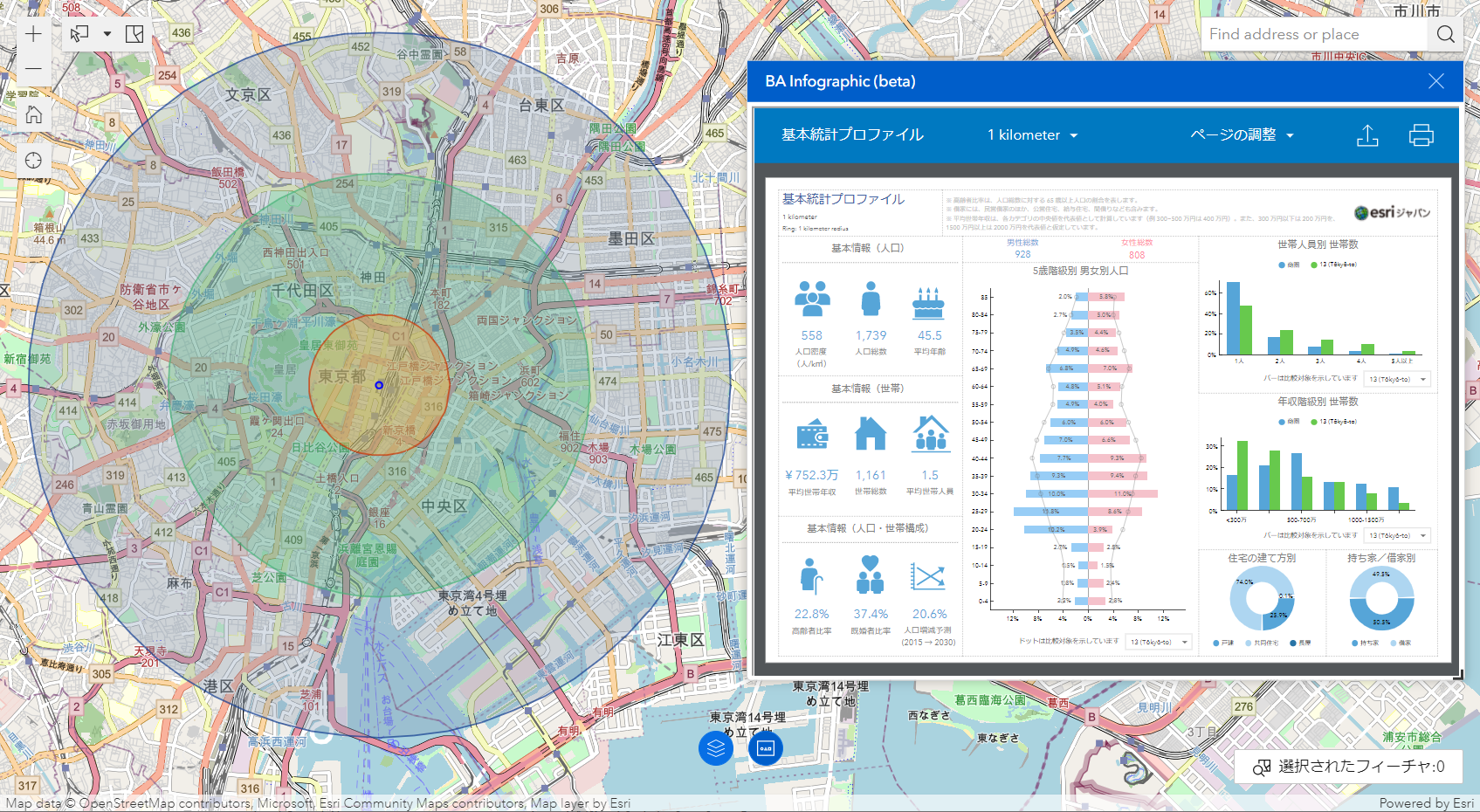Click the Powered by Esri text
This screenshot has height=812, width=1480.
tap(1427, 803)
